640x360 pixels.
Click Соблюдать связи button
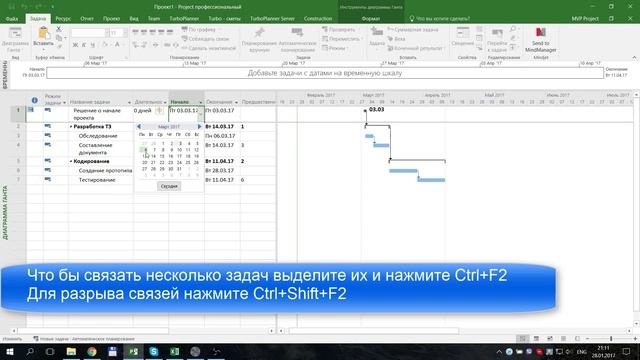(205, 39)
